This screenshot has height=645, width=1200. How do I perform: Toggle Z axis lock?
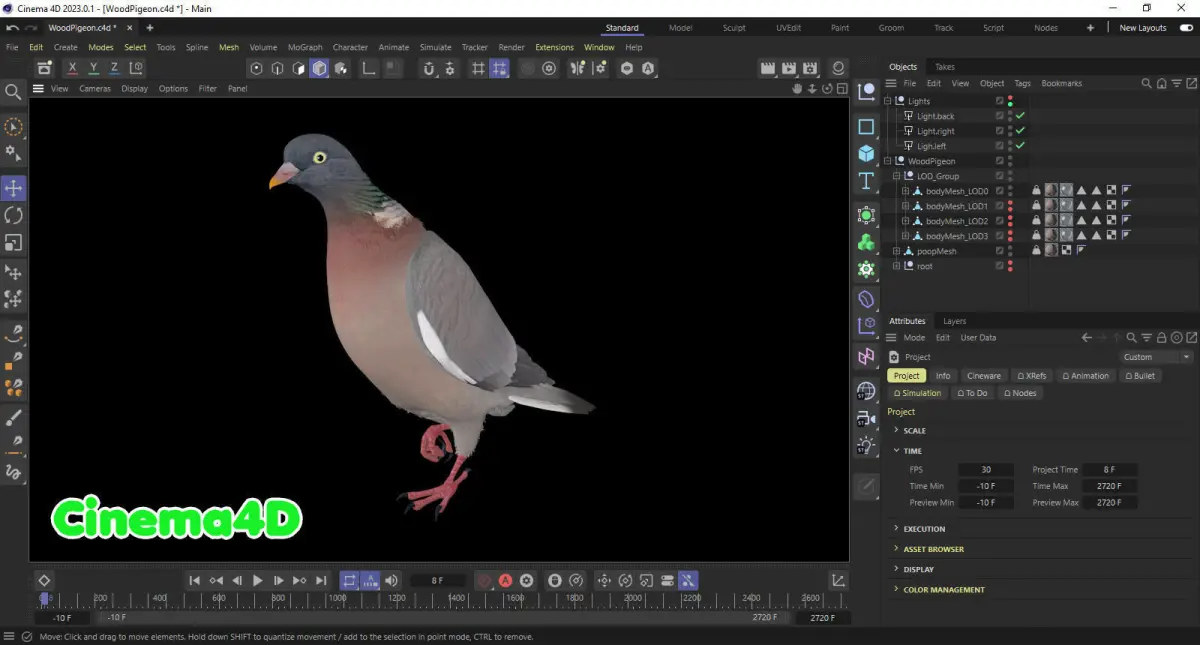[x=115, y=68]
